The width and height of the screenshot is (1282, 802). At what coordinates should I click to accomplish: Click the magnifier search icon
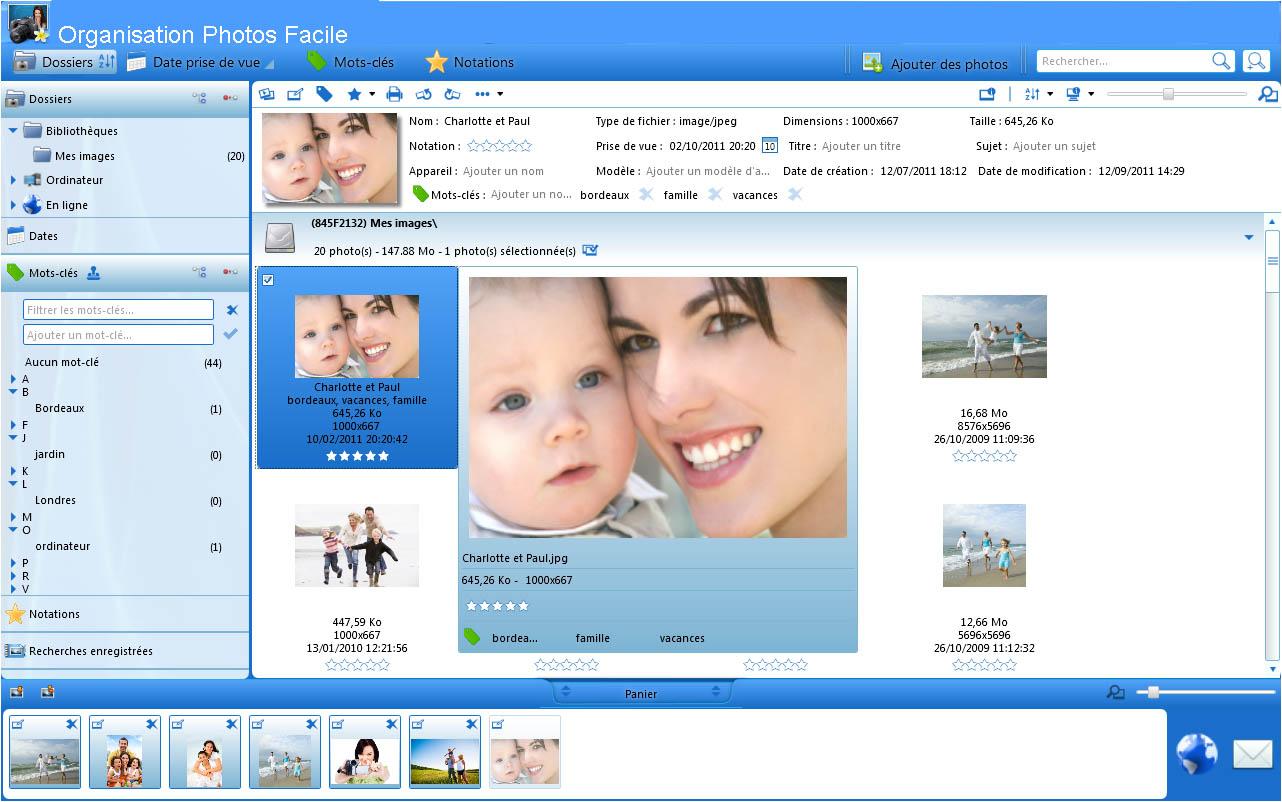1221,61
